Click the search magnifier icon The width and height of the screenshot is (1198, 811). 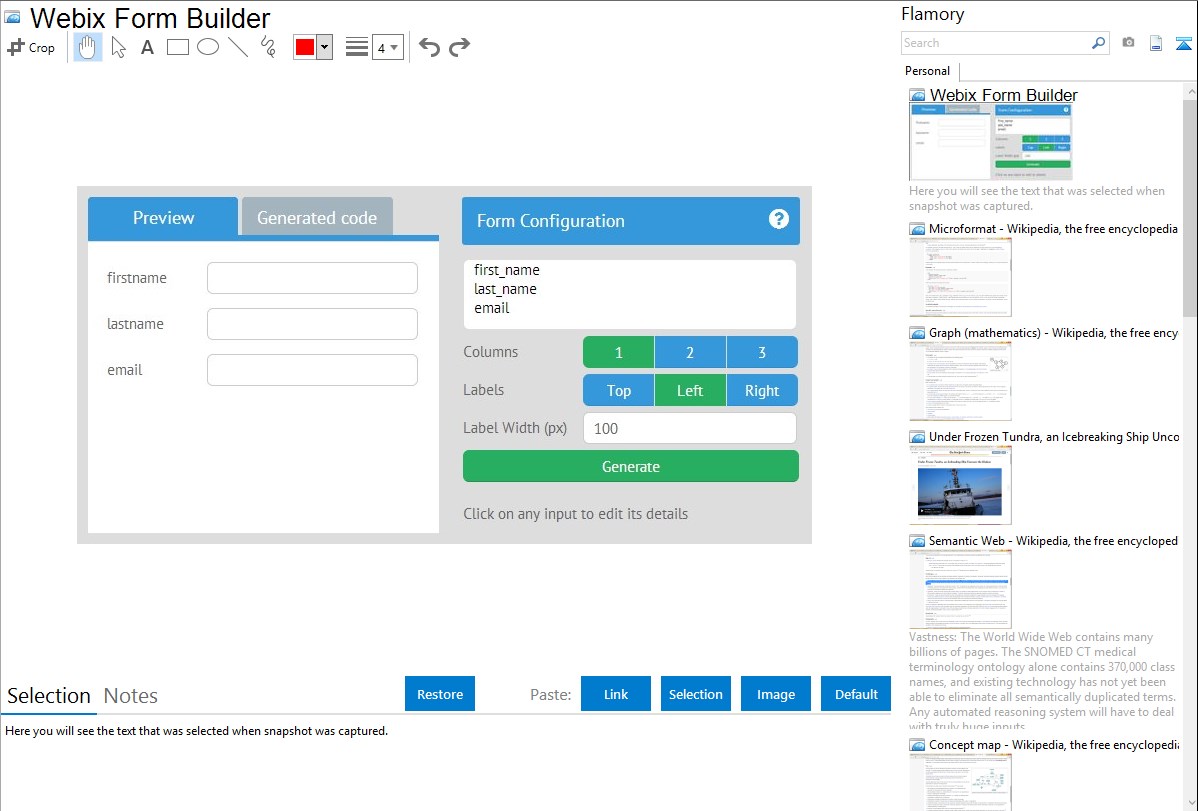coord(1098,43)
